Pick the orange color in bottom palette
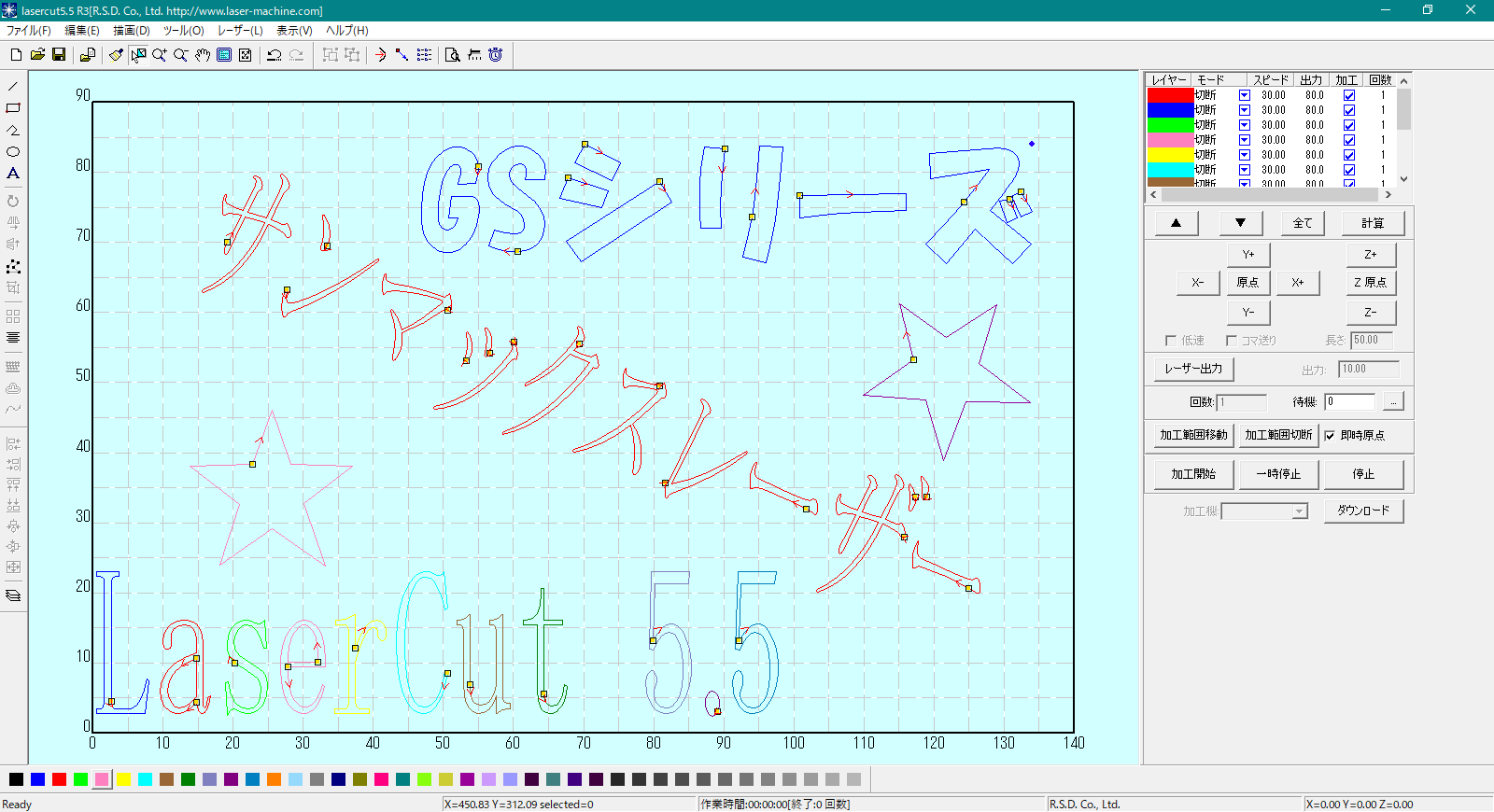This screenshot has height=812, width=1494. (x=274, y=779)
